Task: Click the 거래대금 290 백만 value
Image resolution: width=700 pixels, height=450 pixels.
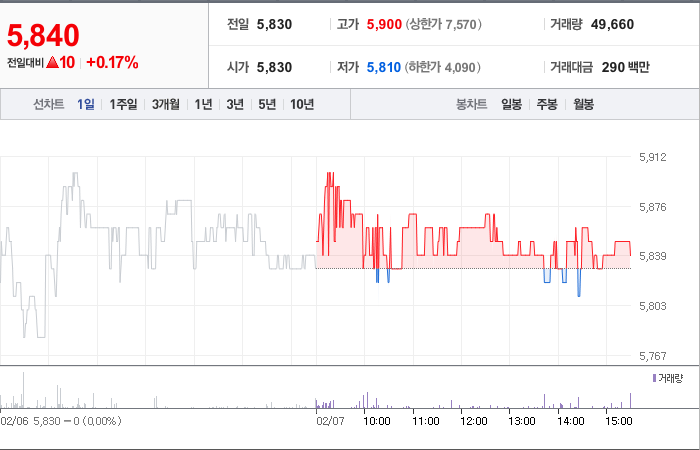Action: coord(625,67)
